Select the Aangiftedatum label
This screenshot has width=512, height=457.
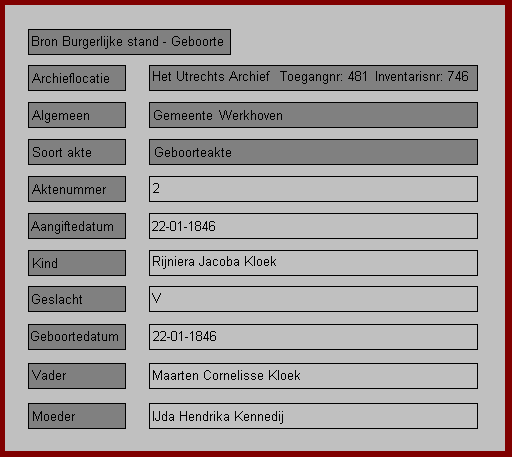click(77, 226)
